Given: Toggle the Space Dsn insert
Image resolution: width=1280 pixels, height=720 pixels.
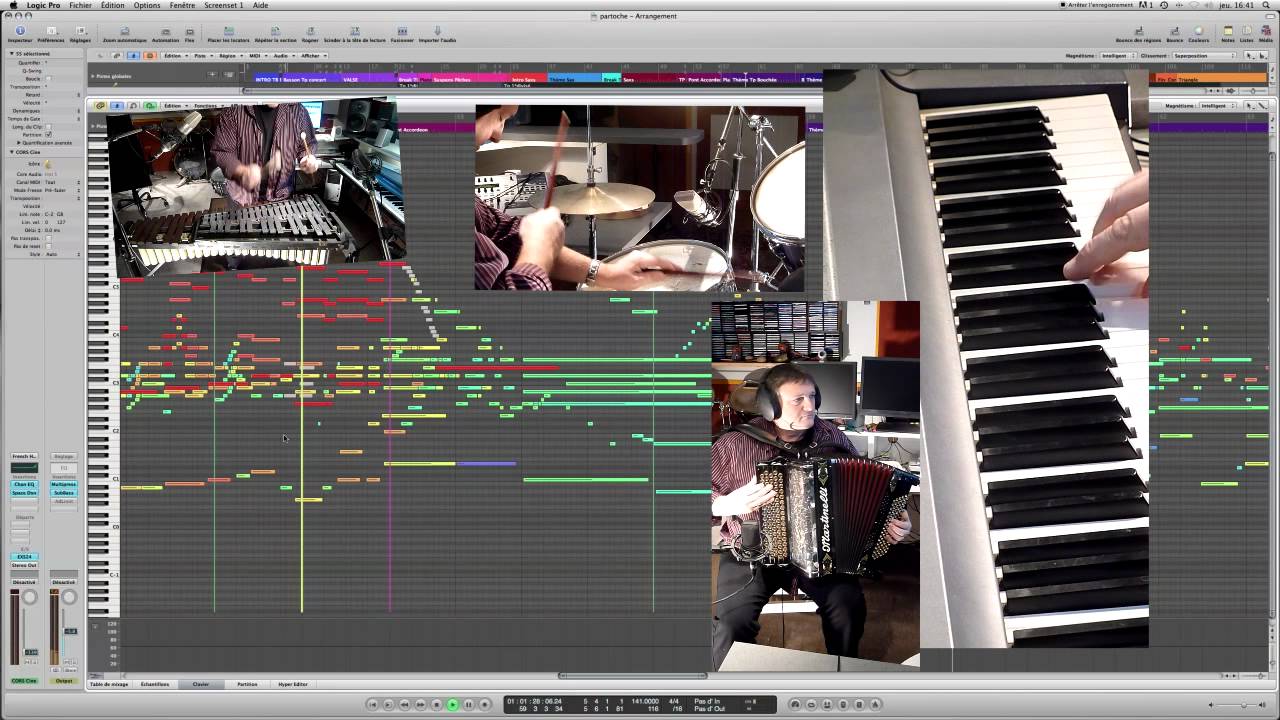Looking at the screenshot, I should (24, 492).
